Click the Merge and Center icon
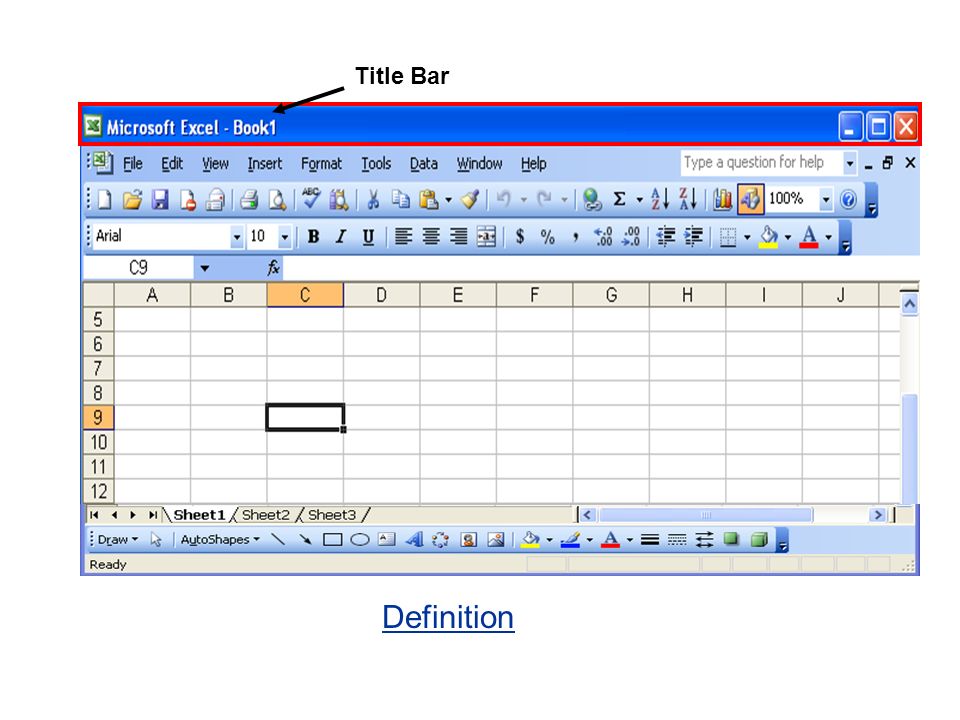This screenshot has height=720, width=960. click(x=486, y=236)
